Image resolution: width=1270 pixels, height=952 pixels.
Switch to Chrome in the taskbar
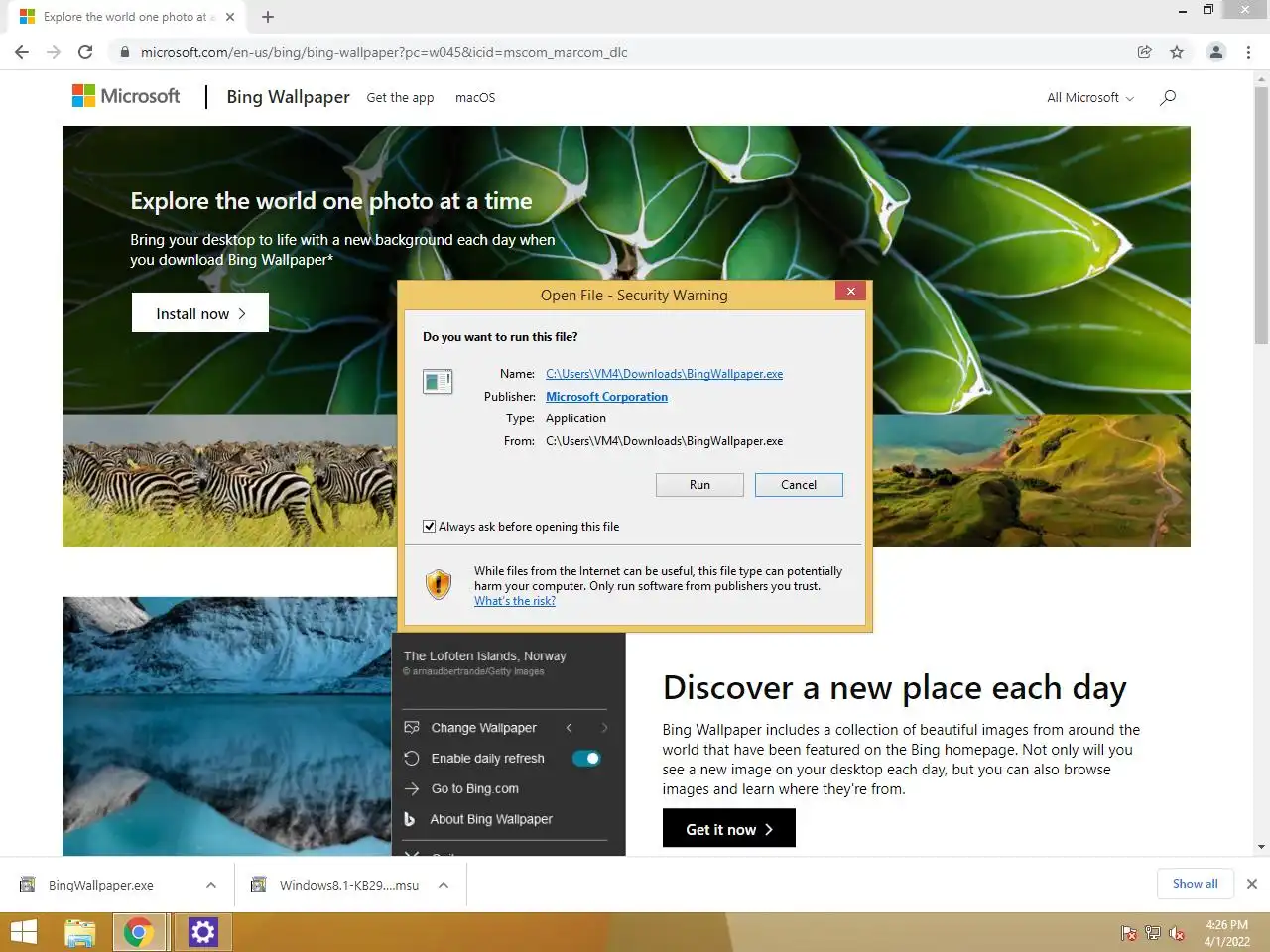point(139,932)
